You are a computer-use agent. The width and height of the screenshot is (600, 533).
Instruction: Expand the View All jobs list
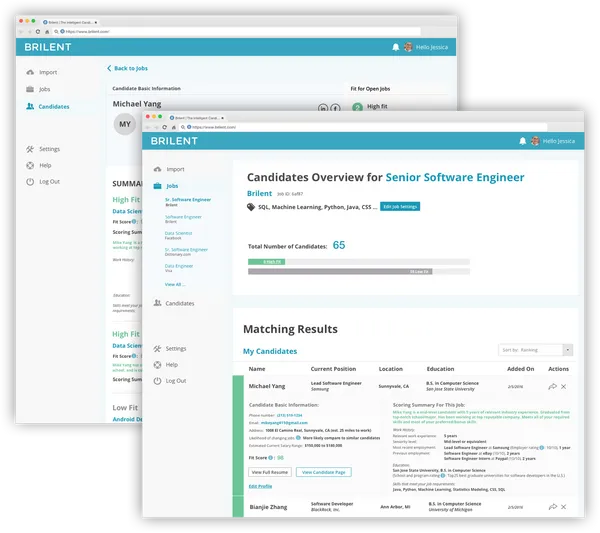pyautogui.click(x=175, y=284)
